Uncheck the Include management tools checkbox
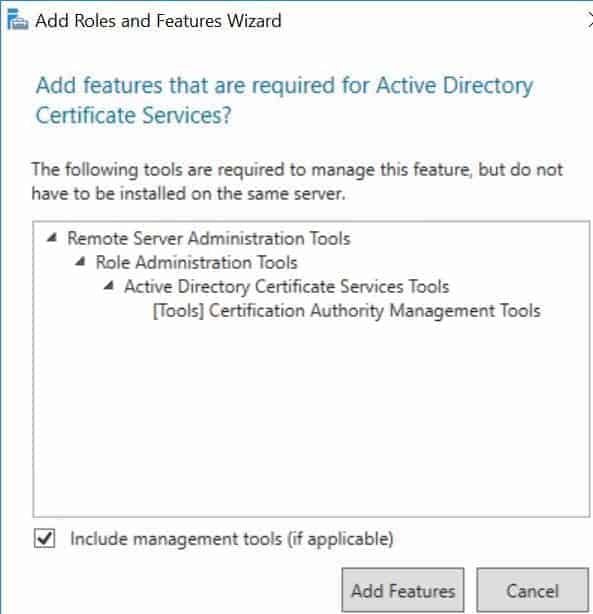 tap(44, 538)
